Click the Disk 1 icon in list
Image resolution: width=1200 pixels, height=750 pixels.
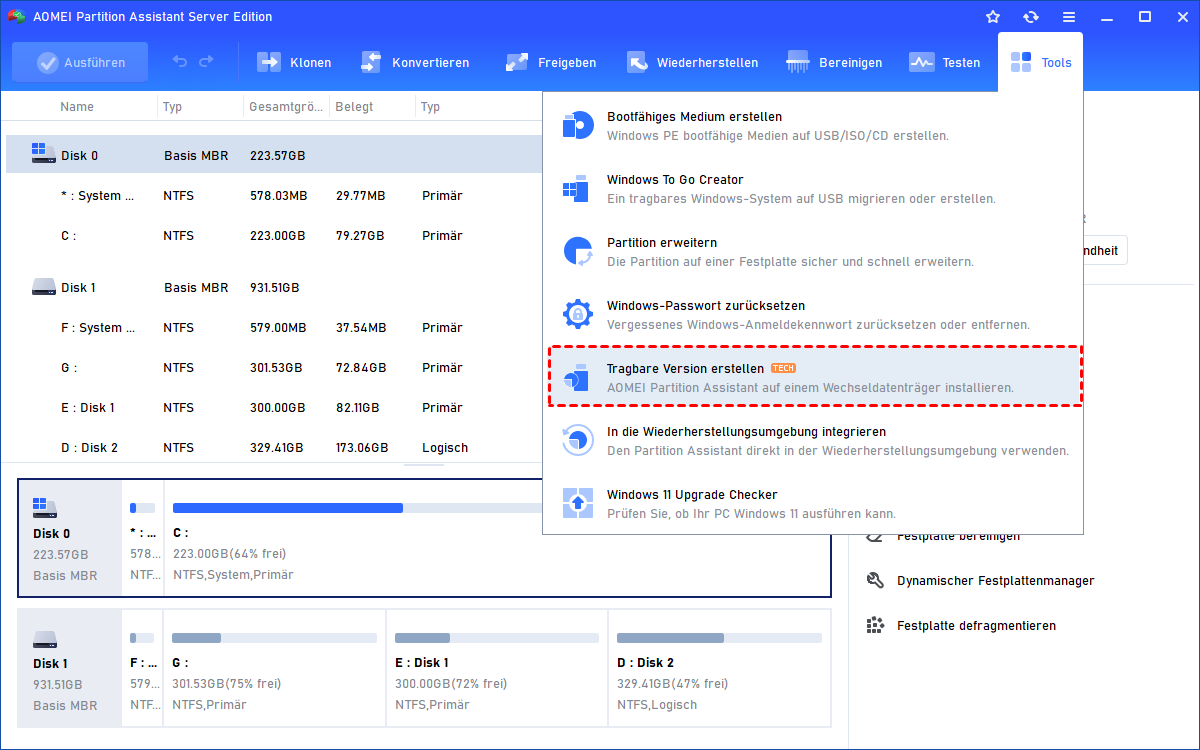[43, 287]
